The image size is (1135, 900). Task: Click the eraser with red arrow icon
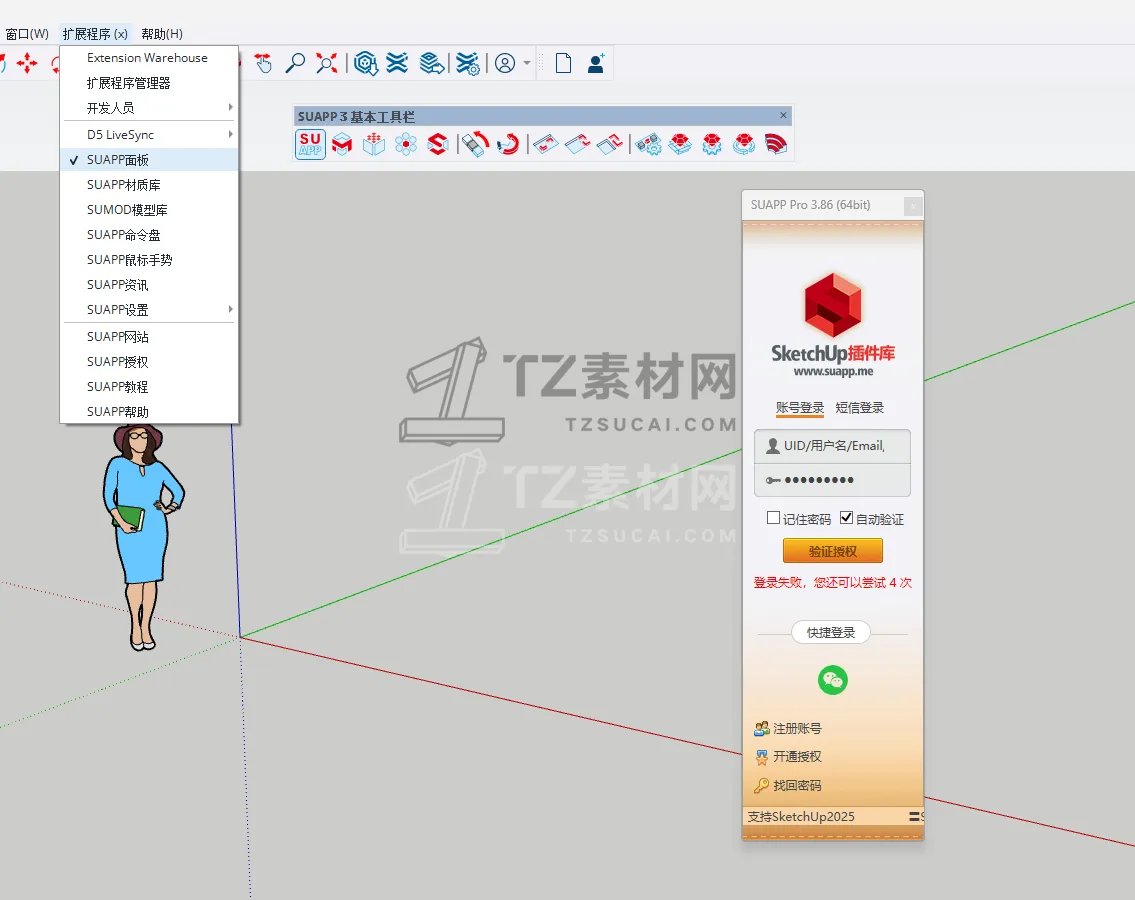click(476, 144)
